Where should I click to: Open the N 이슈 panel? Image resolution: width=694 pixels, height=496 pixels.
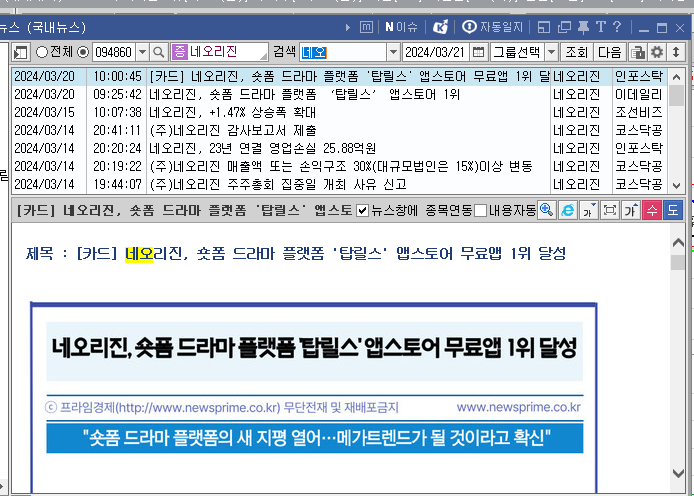(x=401, y=27)
